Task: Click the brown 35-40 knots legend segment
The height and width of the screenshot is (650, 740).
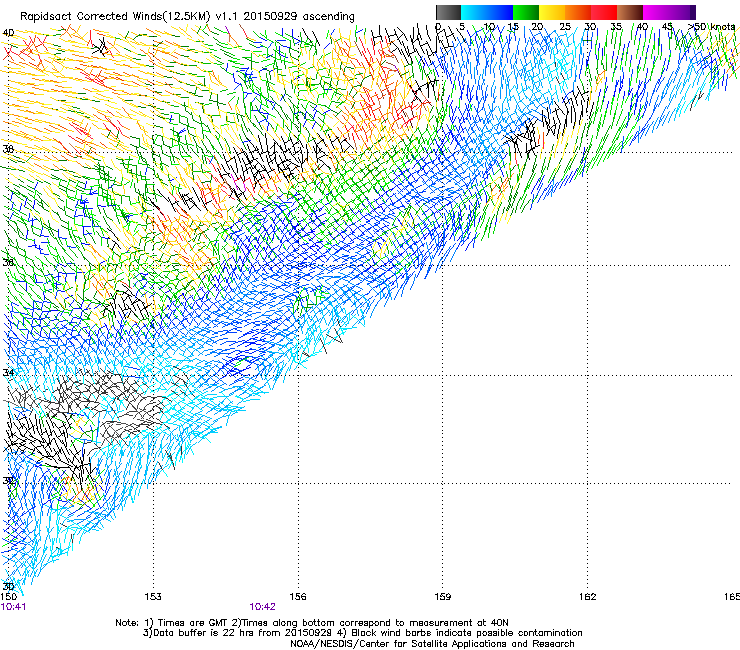Action: (630, 12)
